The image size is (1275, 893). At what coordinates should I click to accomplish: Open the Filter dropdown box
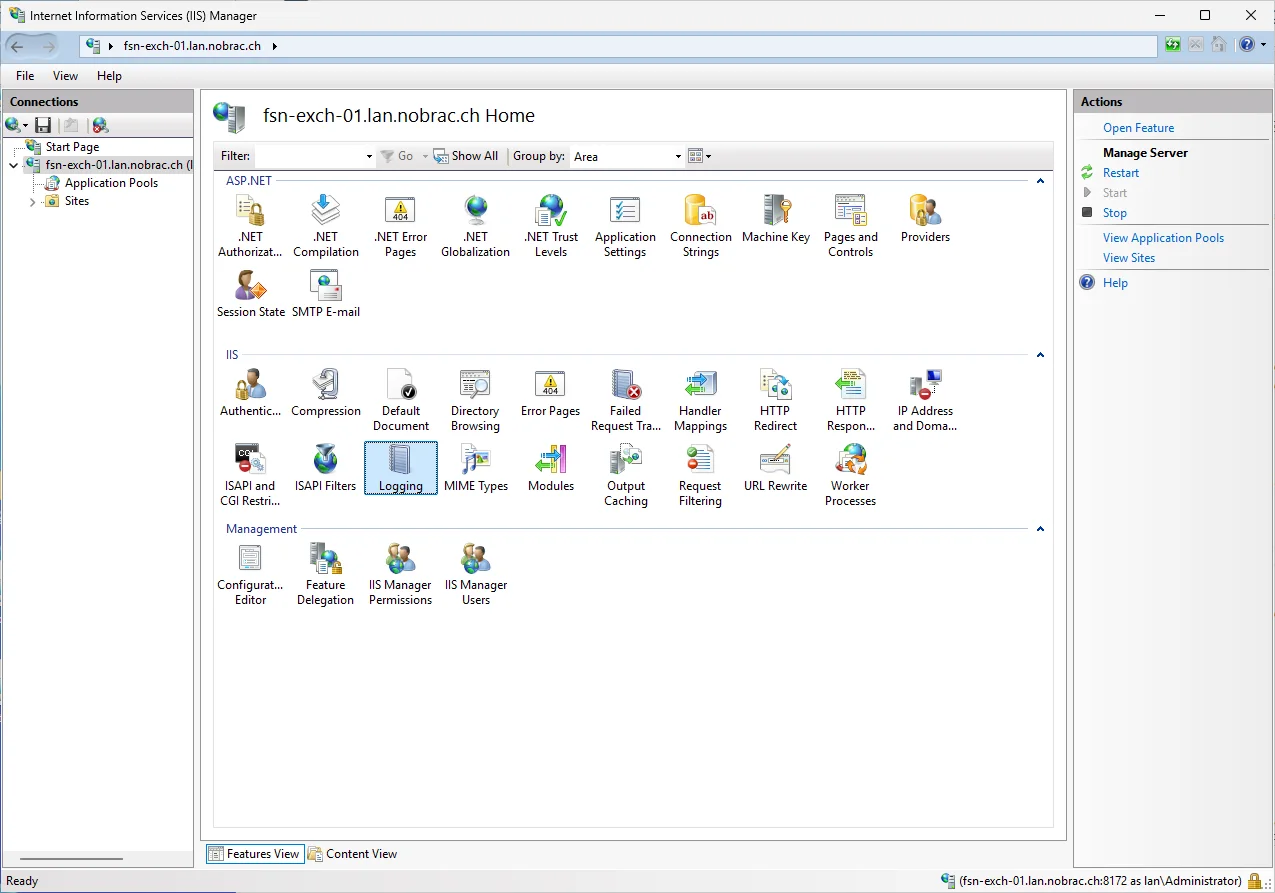315,156
